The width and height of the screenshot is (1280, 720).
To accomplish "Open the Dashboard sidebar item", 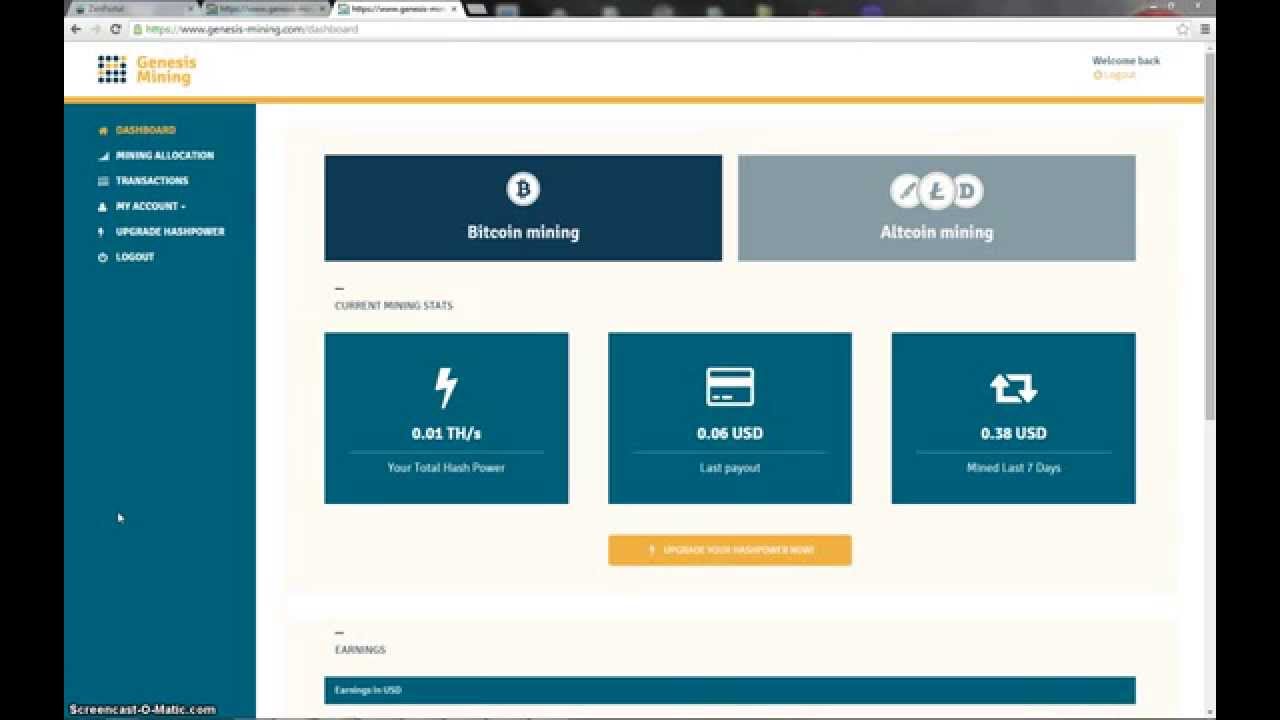I will coord(136,130).
